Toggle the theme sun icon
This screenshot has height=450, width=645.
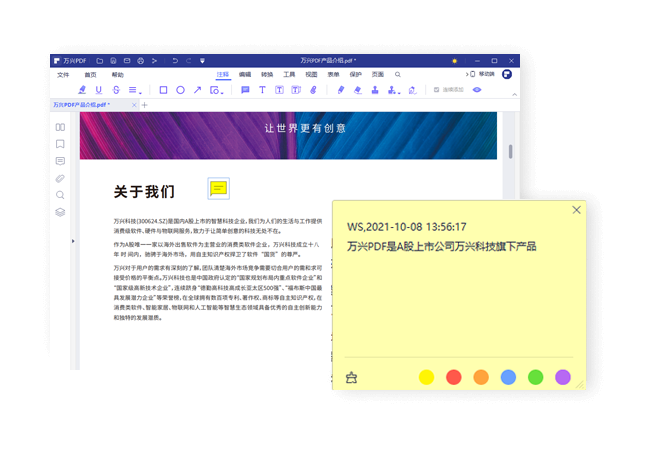[455, 61]
